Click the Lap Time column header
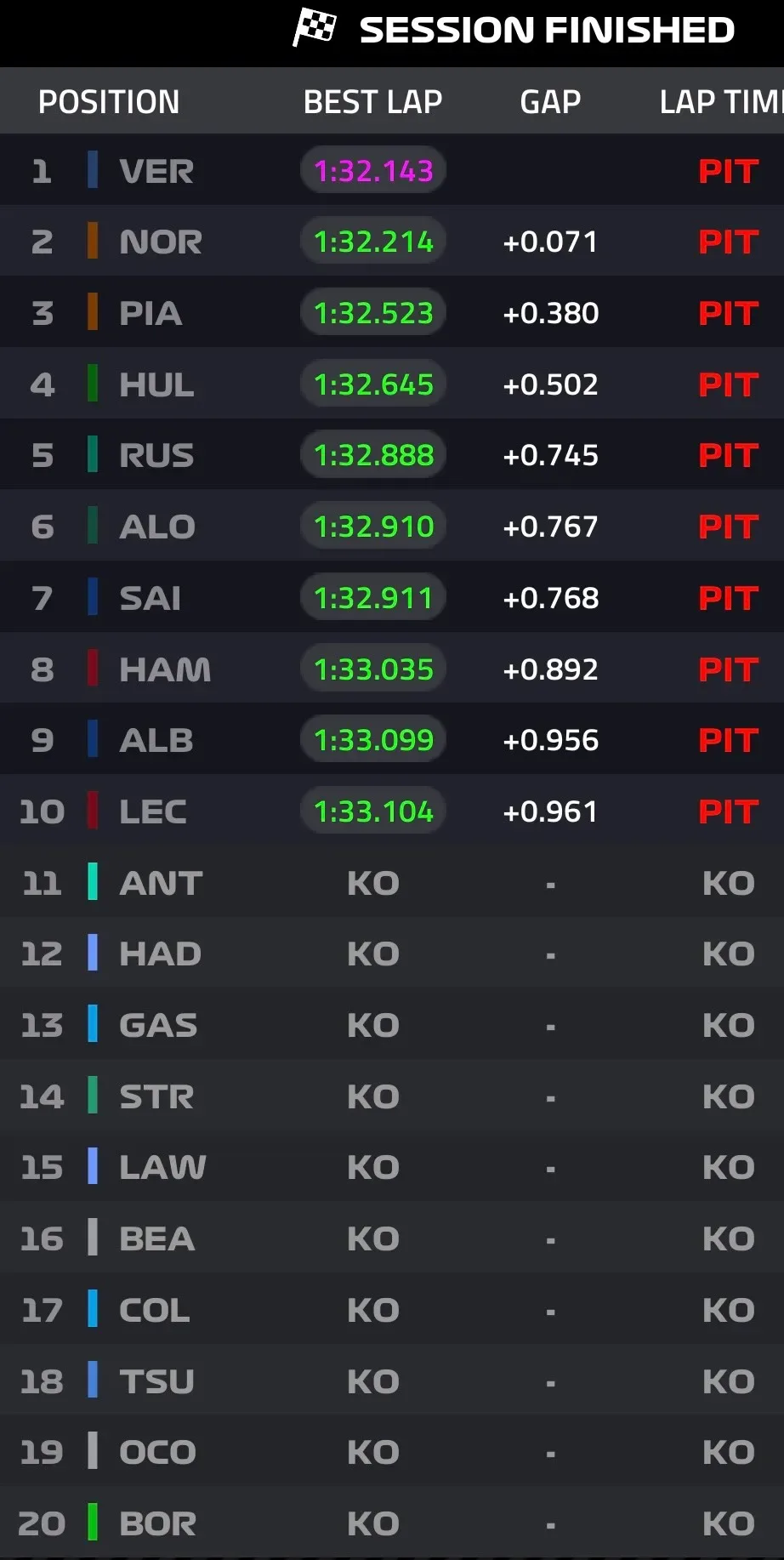784x1560 pixels. [721, 102]
